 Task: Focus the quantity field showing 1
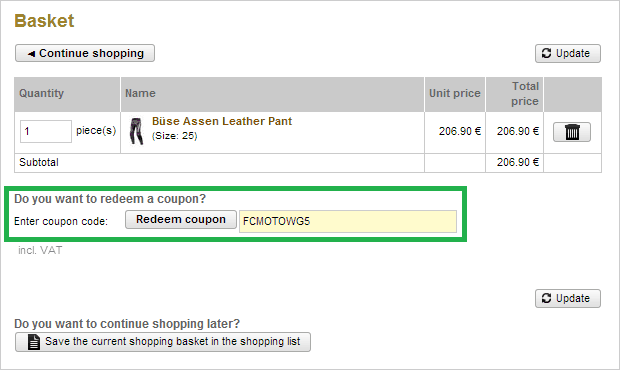click(46, 131)
